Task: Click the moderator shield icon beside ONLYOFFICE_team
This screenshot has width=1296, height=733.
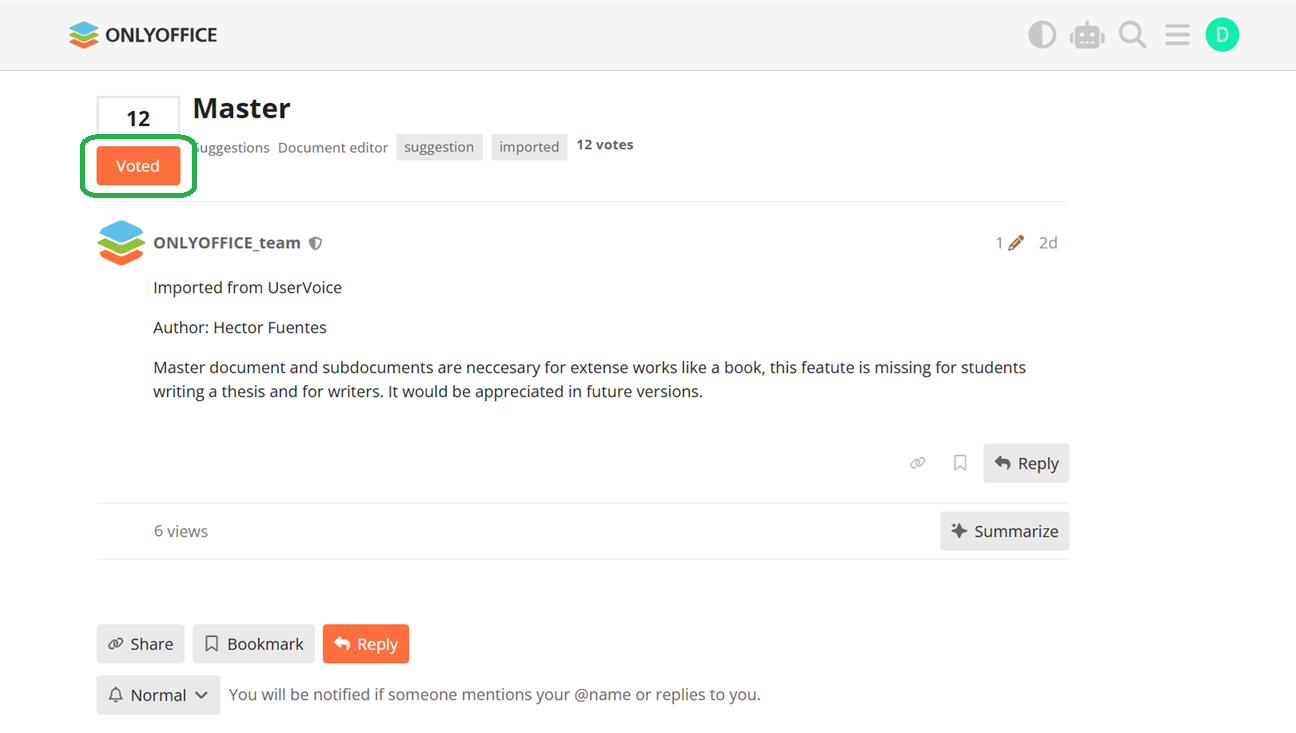Action: pyautogui.click(x=316, y=243)
